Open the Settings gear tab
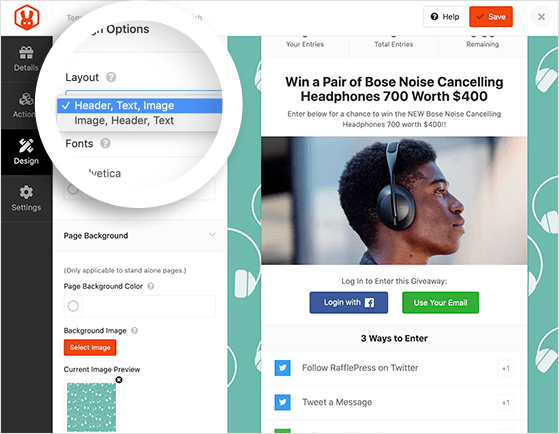This screenshot has width=559, height=434. tap(26, 198)
